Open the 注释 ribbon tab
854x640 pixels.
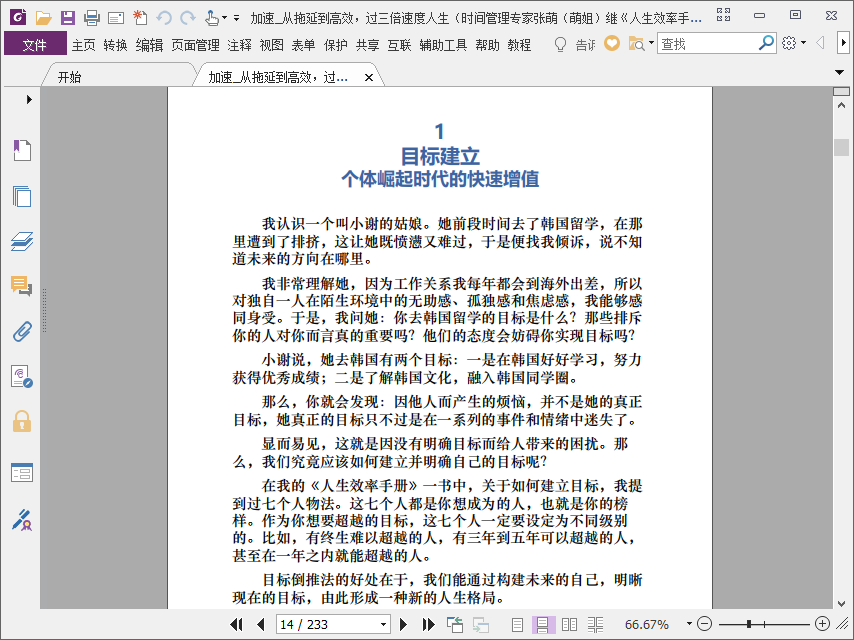coord(240,45)
